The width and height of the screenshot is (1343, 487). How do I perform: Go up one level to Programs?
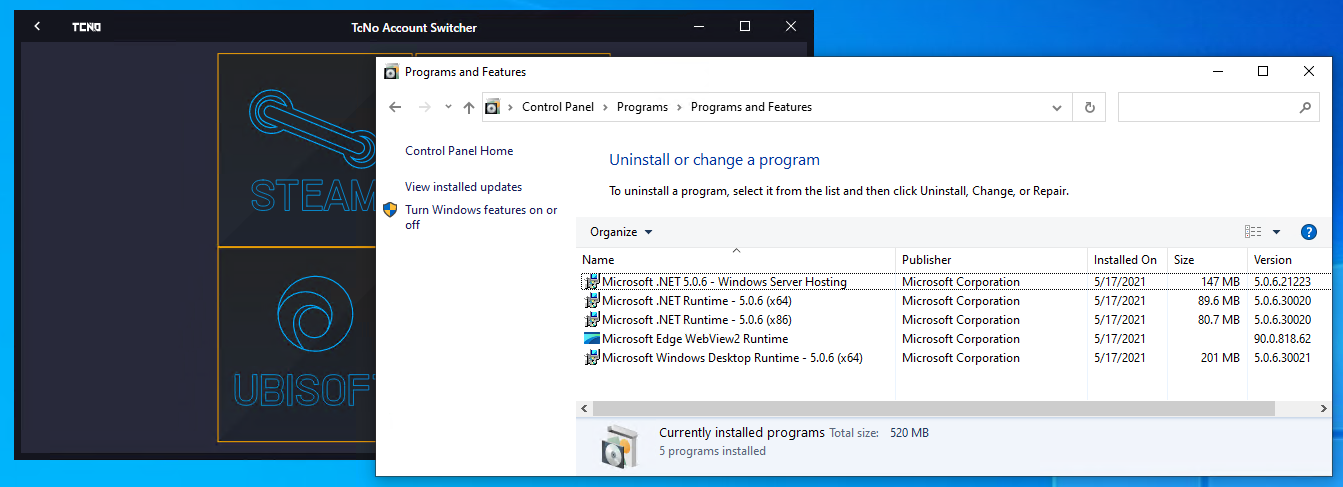pyautogui.click(x=469, y=107)
